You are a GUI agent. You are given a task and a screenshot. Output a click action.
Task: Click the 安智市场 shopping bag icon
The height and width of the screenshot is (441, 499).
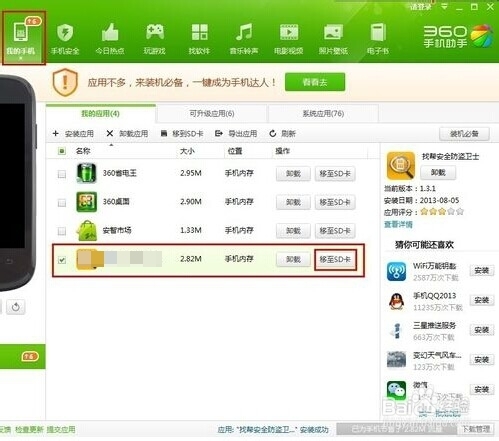point(86,230)
